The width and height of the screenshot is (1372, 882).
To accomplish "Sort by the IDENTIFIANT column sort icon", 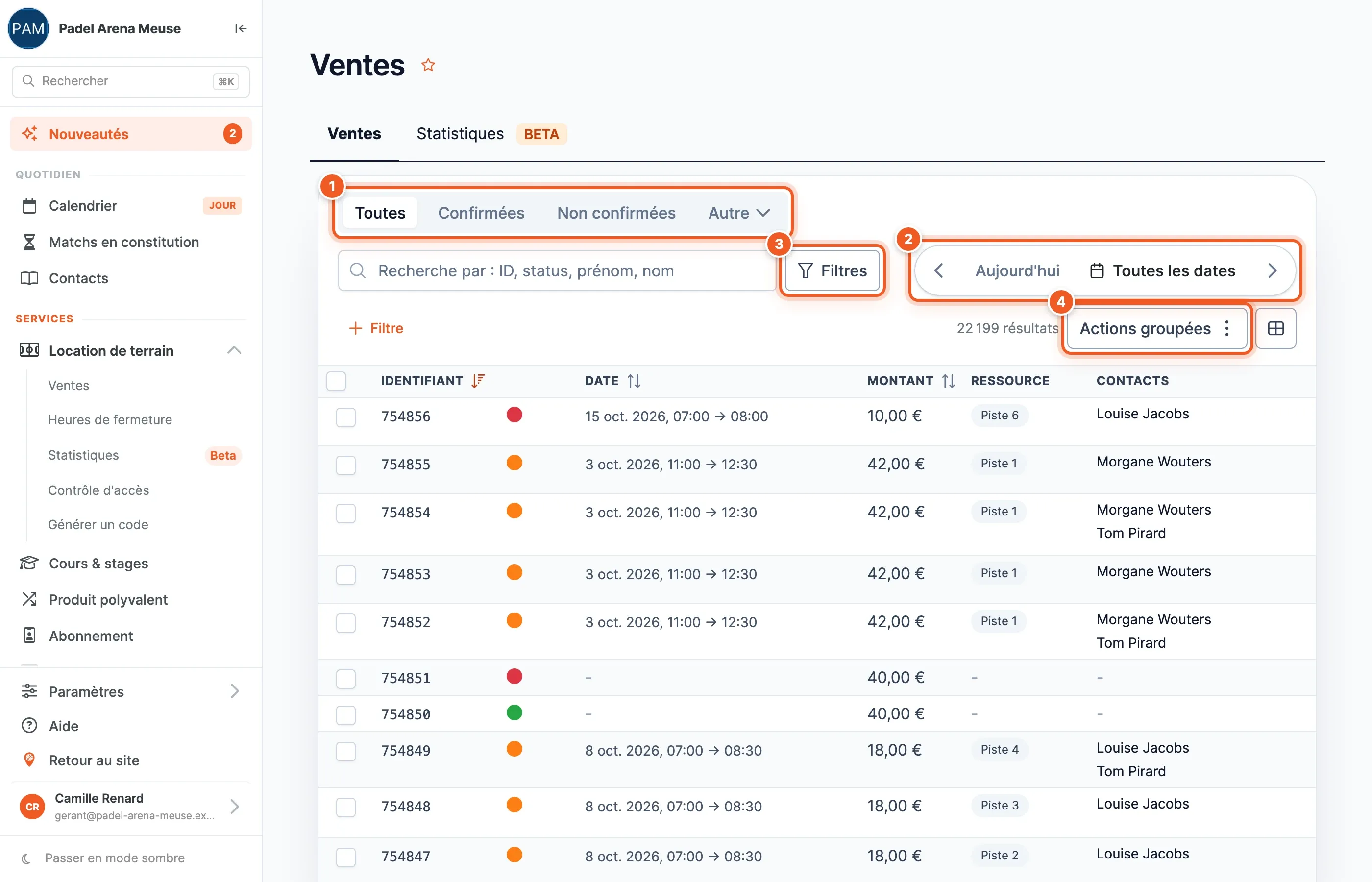I will coord(478,381).
